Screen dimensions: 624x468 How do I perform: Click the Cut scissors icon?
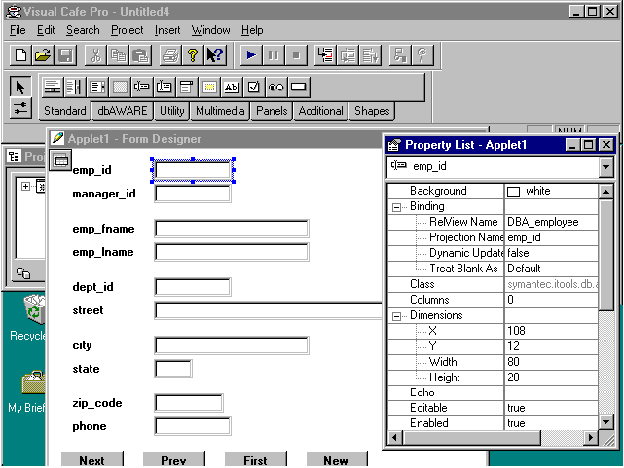(96, 55)
